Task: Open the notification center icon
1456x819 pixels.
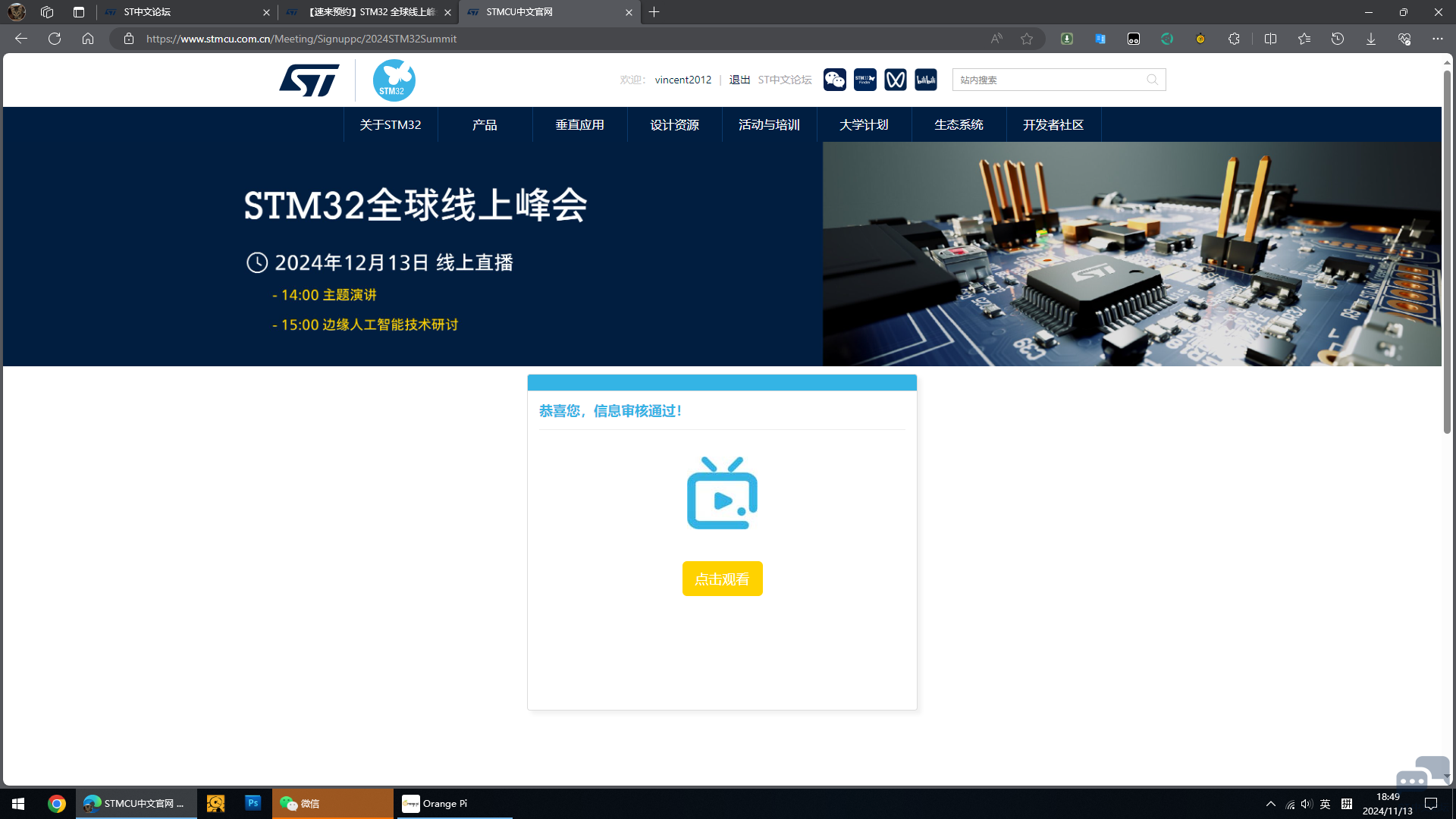Action: pyautogui.click(x=1432, y=804)
